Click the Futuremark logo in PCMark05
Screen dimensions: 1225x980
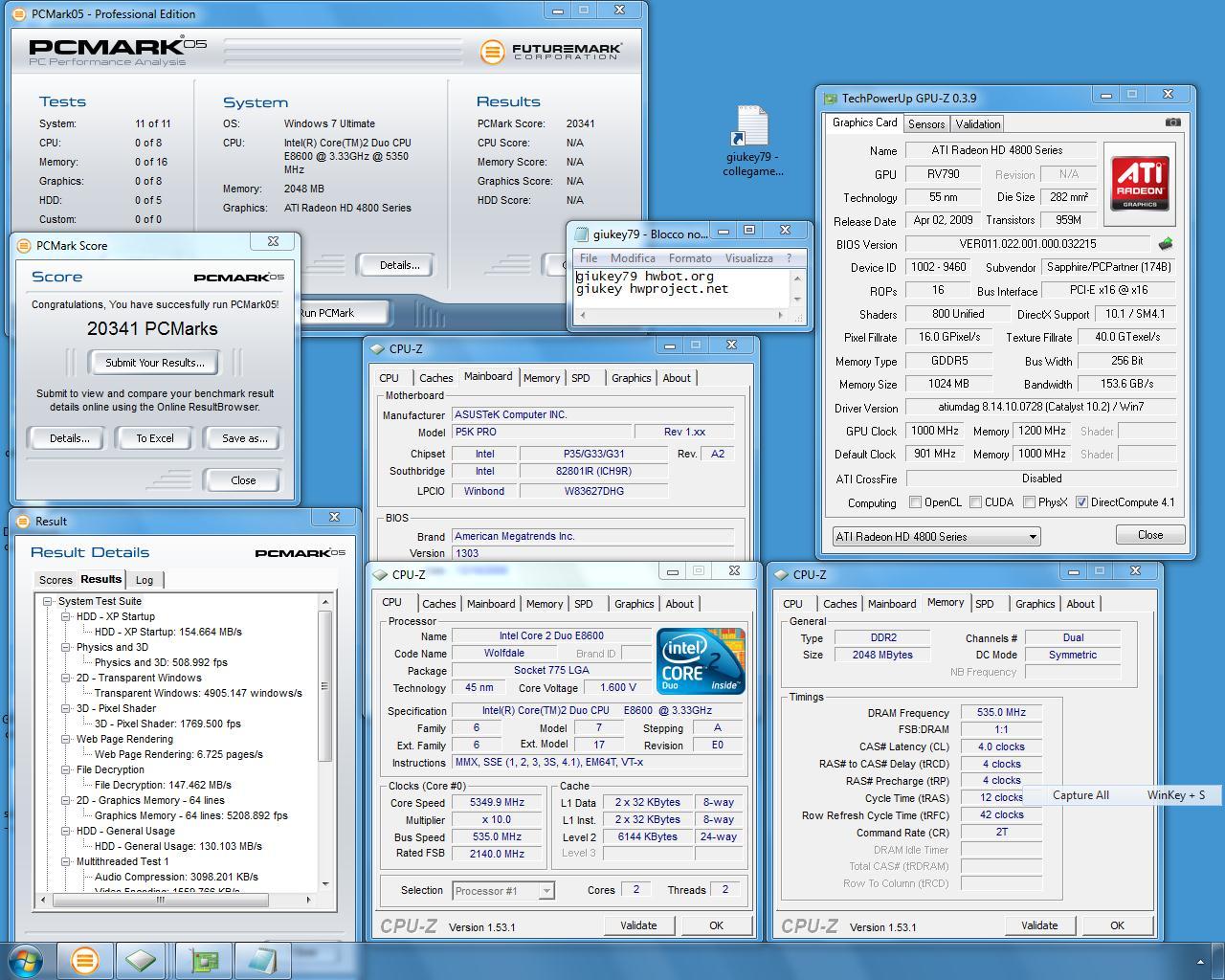(x=551, y=51)
